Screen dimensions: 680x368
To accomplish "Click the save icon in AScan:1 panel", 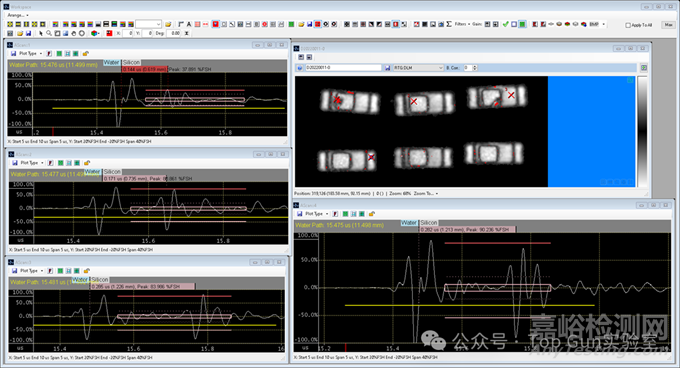I will (13, 54).
